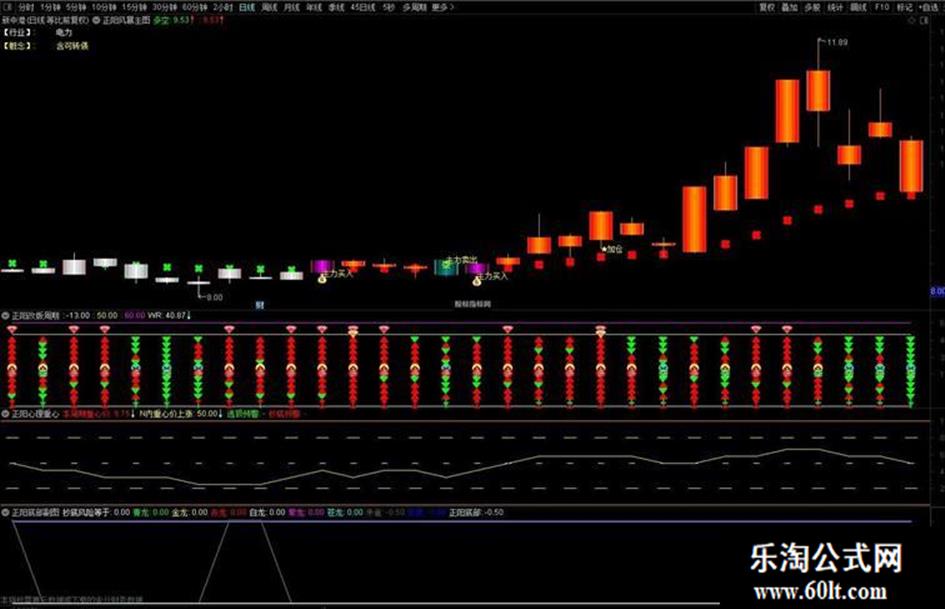Click the first red diamond marker in oscillator panel

[11, 329]
